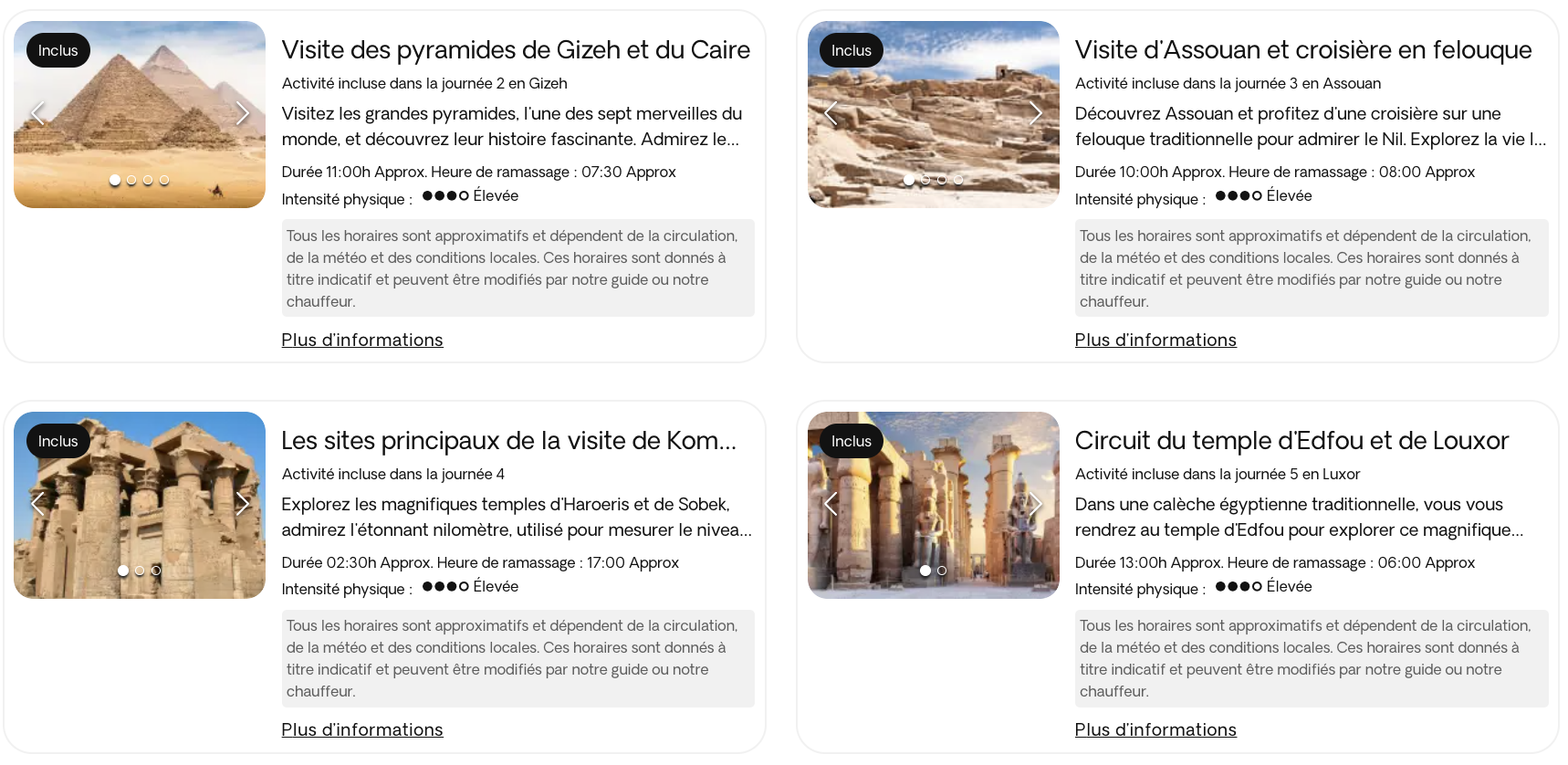Click the Inclus badge on Assouan photo
The width and height of the screenshot is (1568, 765).
852,50
